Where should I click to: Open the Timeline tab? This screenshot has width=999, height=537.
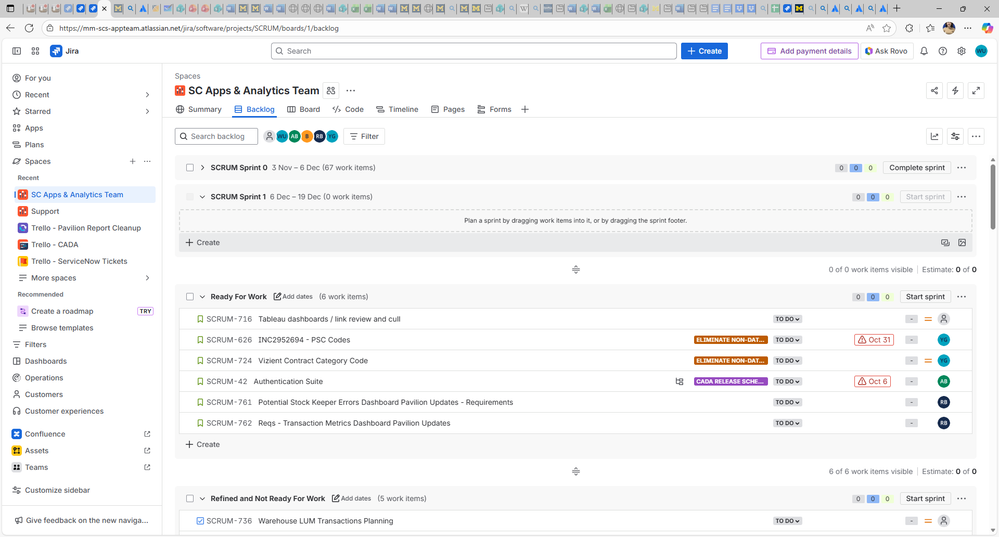397,110
